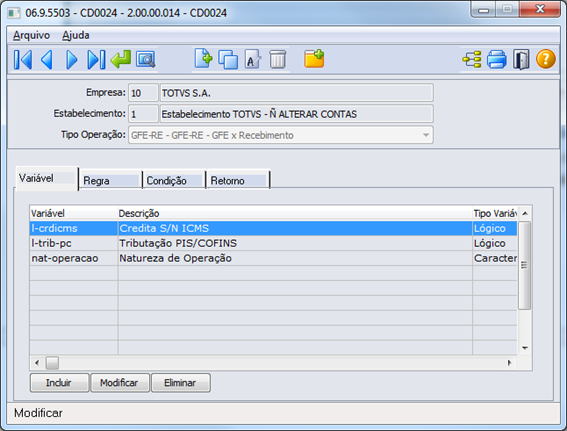This screenshot has width=567, height=431.
Task: Switch to the Condição tab
Action: click(x=174, y=180)
